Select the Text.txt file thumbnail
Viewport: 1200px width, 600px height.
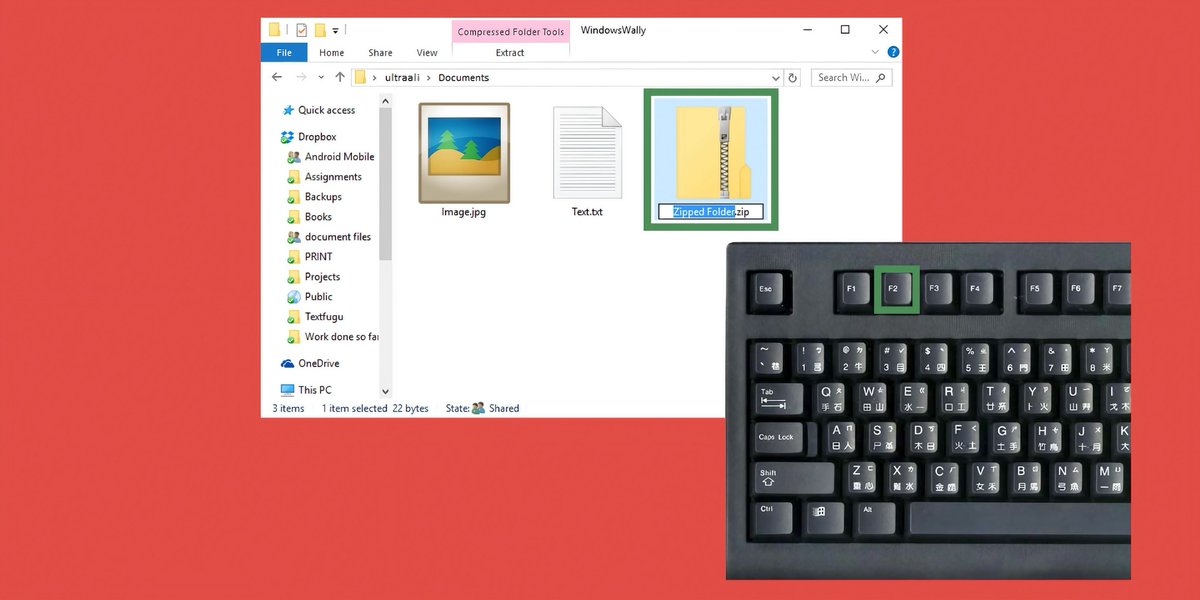tap(587, 153)
